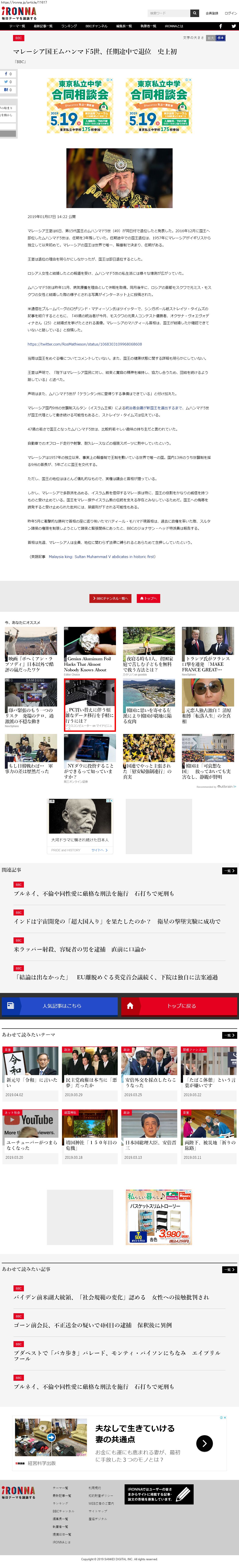This screenshot has height=1568, width=239.
Task: Open テーマ一覧 navigation item
Action: pyautogui.click(x=17, y=26)
